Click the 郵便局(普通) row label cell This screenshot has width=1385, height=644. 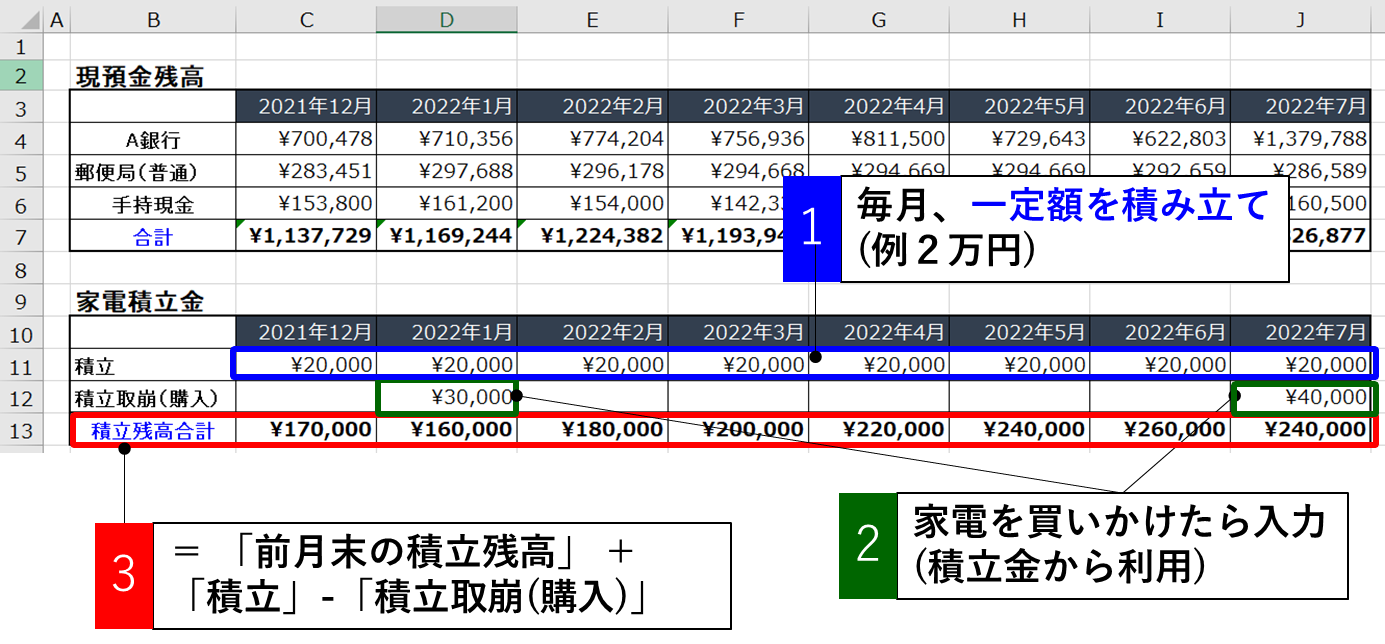click(153, 172)
